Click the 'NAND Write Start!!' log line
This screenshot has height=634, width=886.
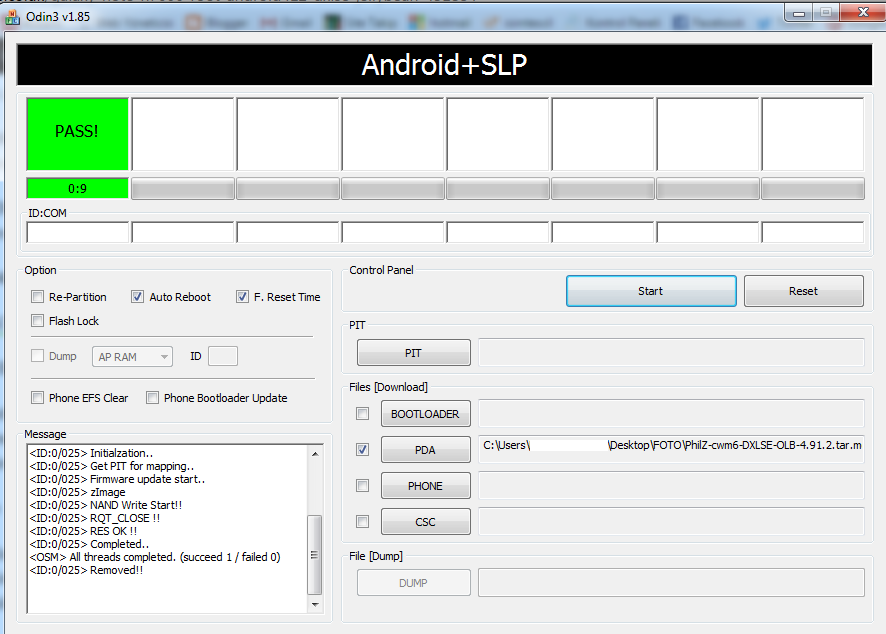coord(106,505)
